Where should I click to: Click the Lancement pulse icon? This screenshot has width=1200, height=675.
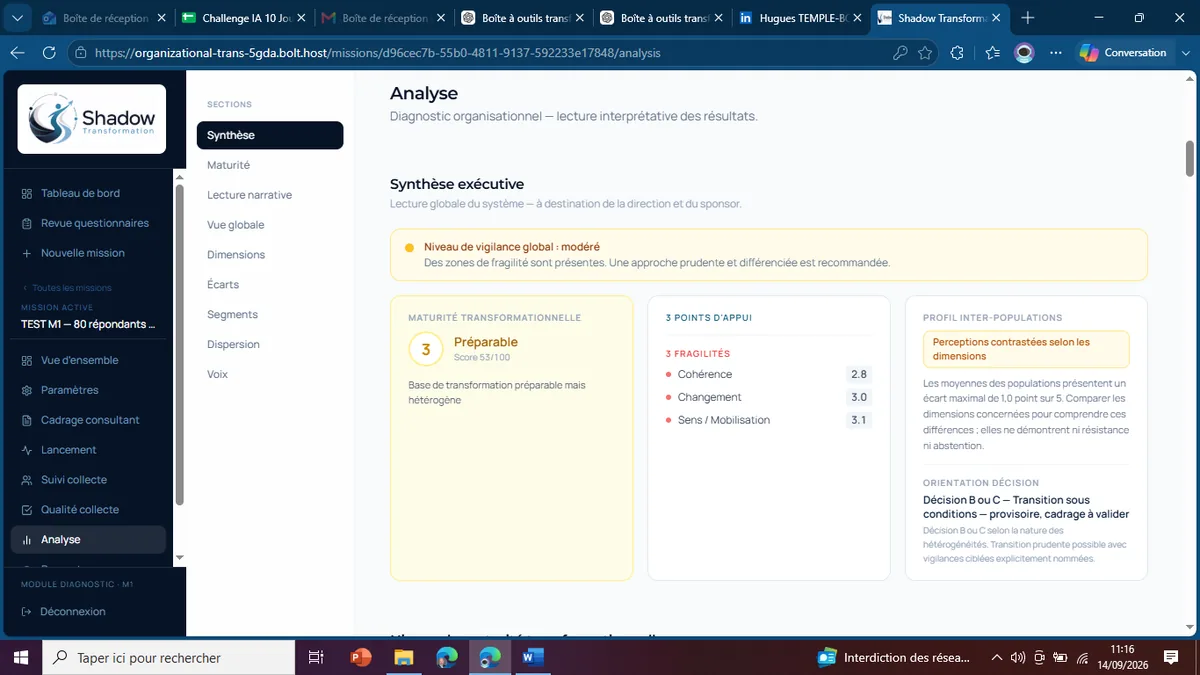point(26,451)
